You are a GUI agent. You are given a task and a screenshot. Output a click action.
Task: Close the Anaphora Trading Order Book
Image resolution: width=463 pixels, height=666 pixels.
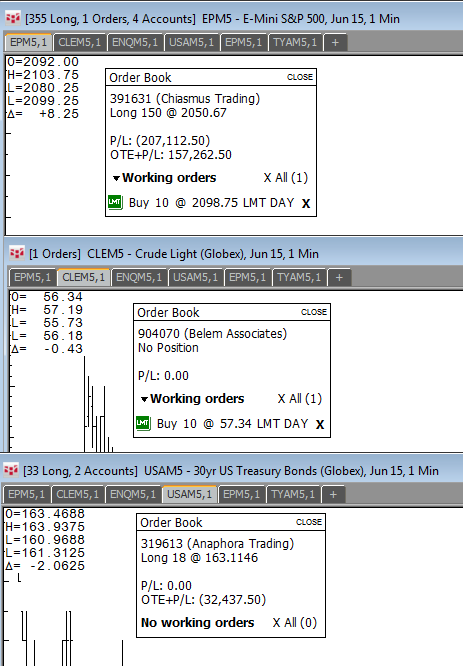tap(309, 522)
